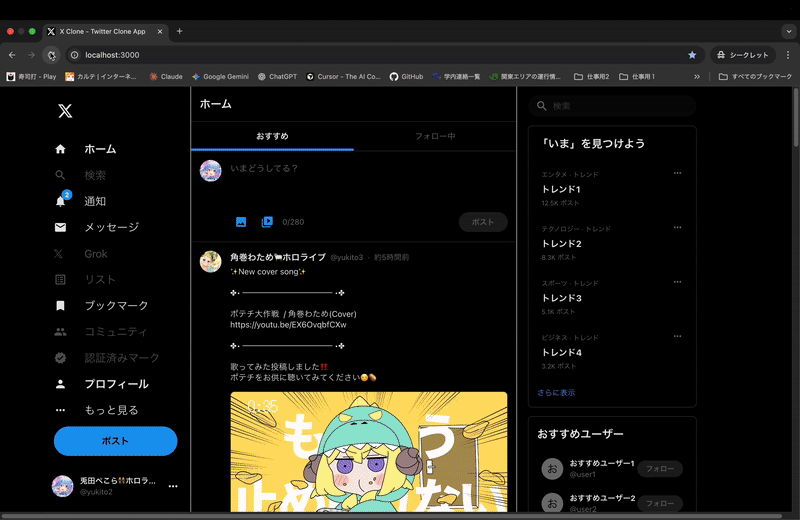Close the X Clone browser tab

pos(160,31)
